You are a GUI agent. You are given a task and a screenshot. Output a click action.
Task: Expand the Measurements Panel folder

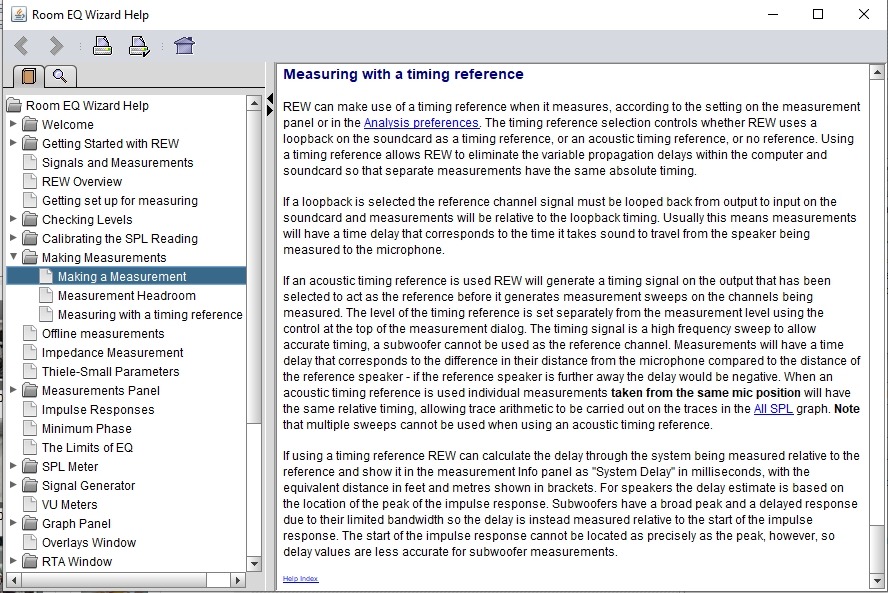tap(13, 390)
